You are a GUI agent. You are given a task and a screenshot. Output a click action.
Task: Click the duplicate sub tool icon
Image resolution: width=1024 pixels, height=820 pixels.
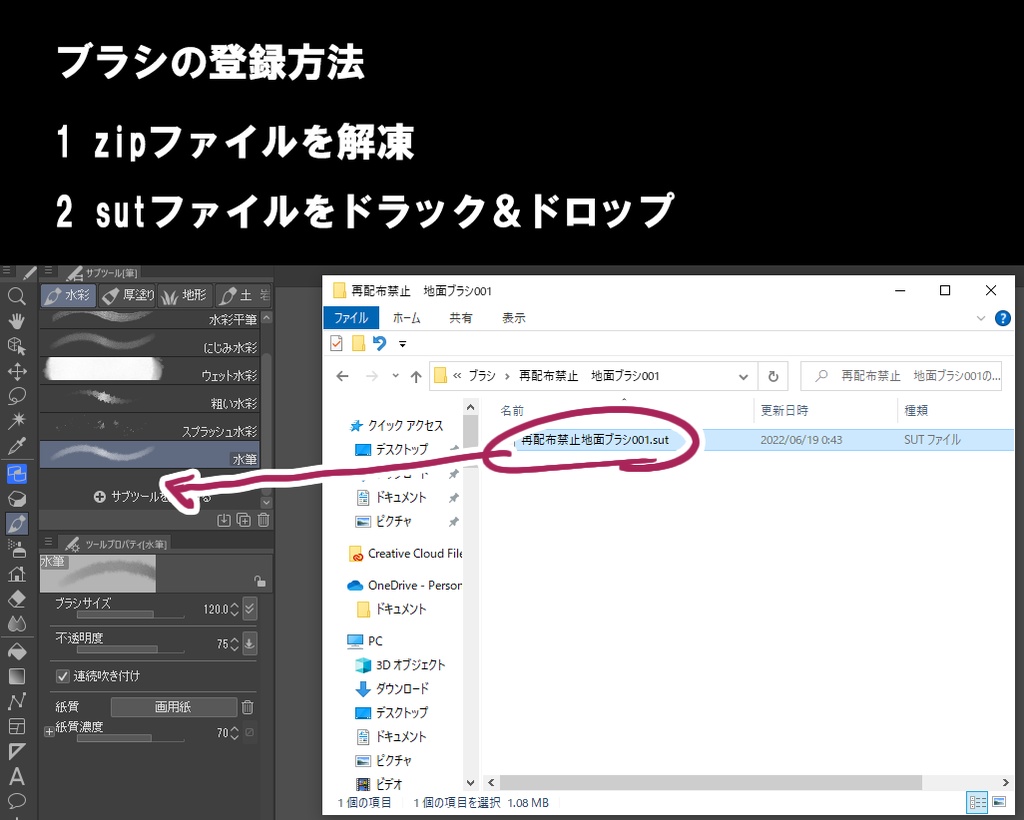point(242,520)
